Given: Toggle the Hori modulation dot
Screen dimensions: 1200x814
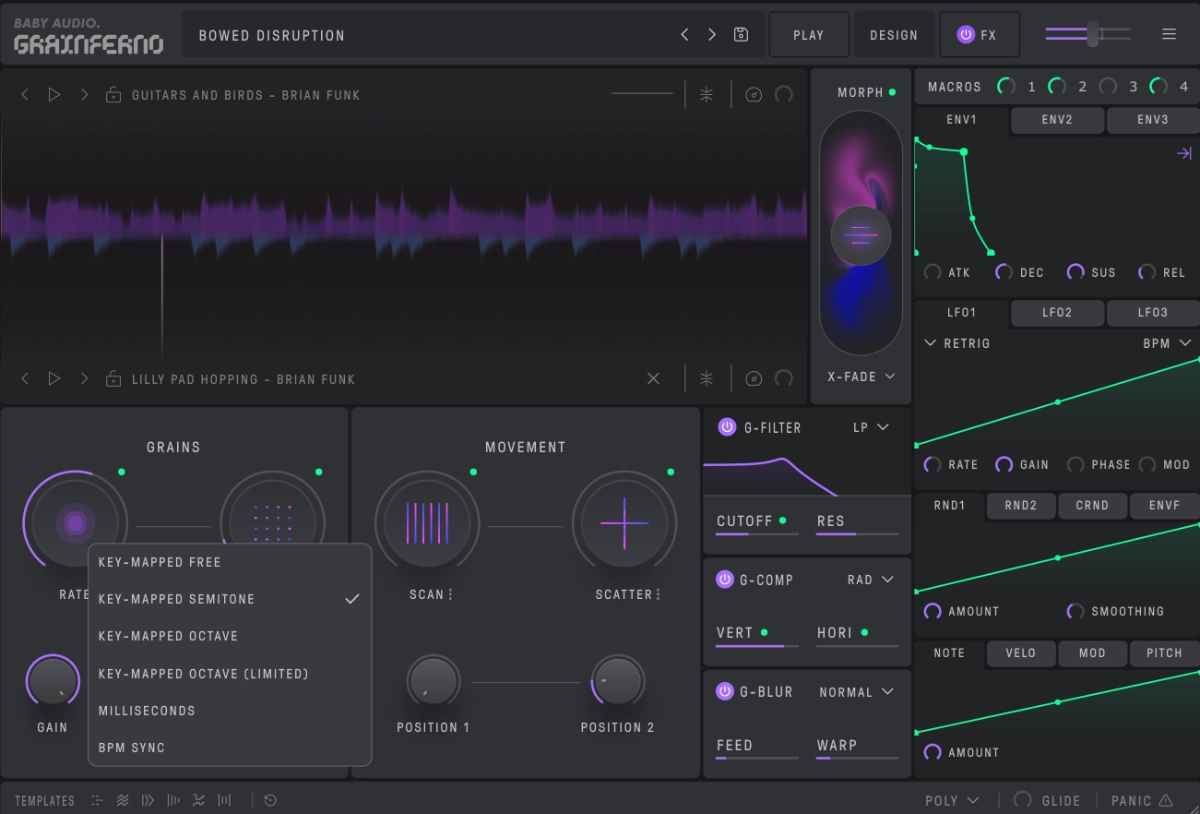Looking at the screenshot, I should (864, 632).
